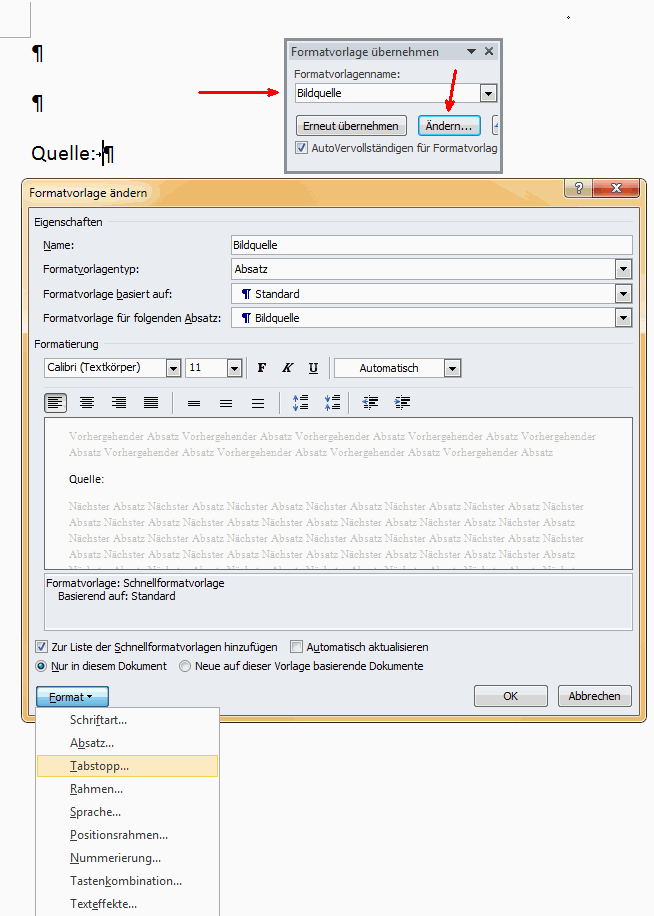Center paragraph text alignment icon
The height and width of the screenshot is (916, 654).
(x=87, y=403)
